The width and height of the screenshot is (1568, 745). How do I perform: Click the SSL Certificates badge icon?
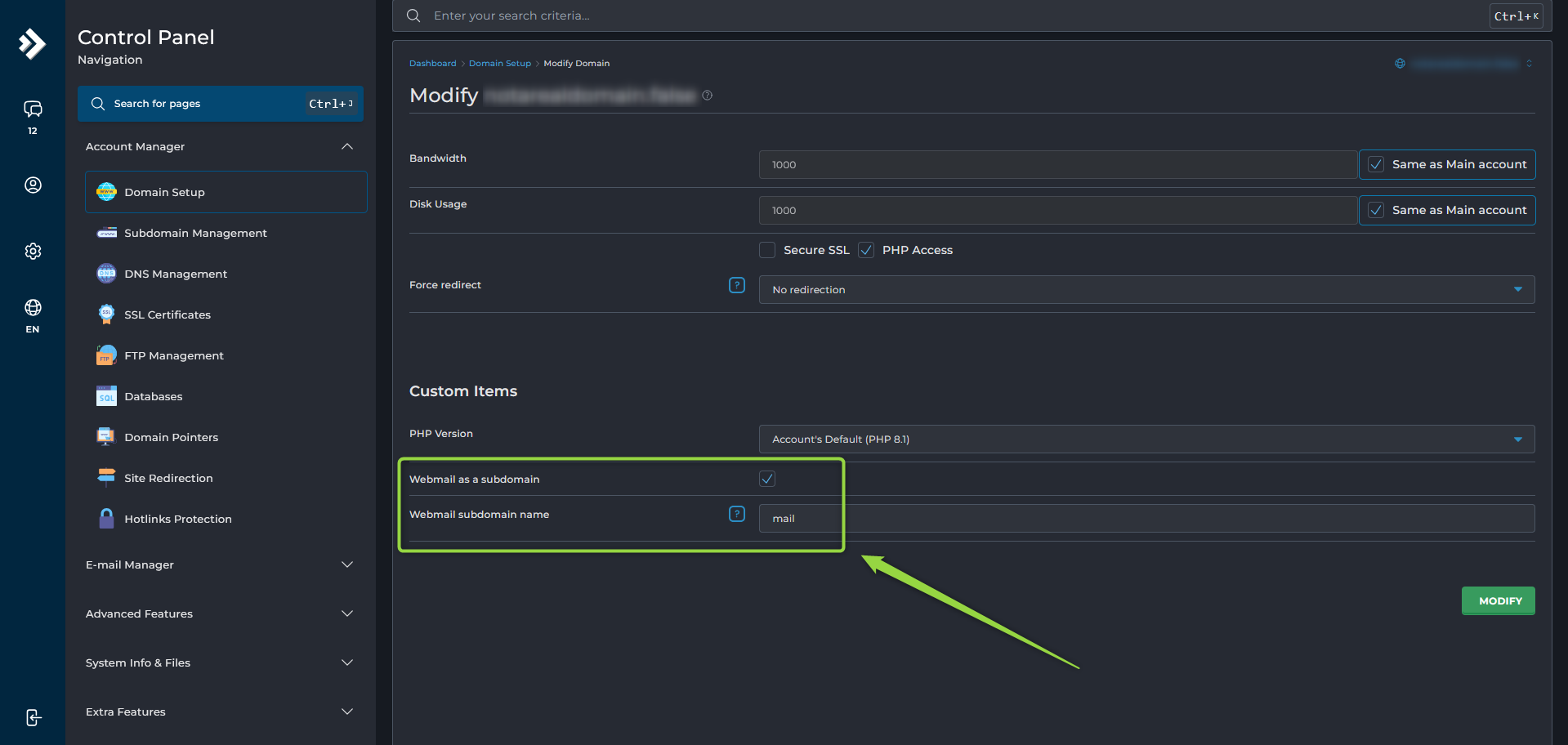pyautogui.click(x=106, y=315)
